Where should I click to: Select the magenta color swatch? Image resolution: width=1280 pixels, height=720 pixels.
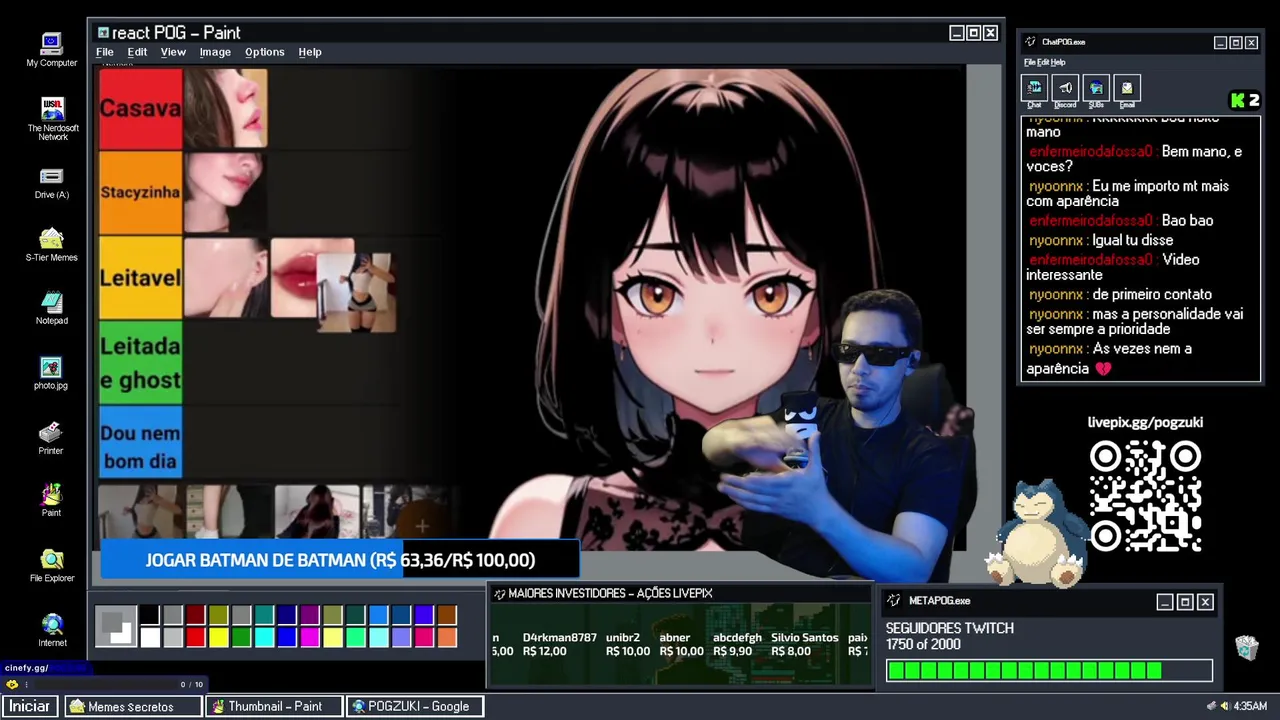tap(310, 637)
